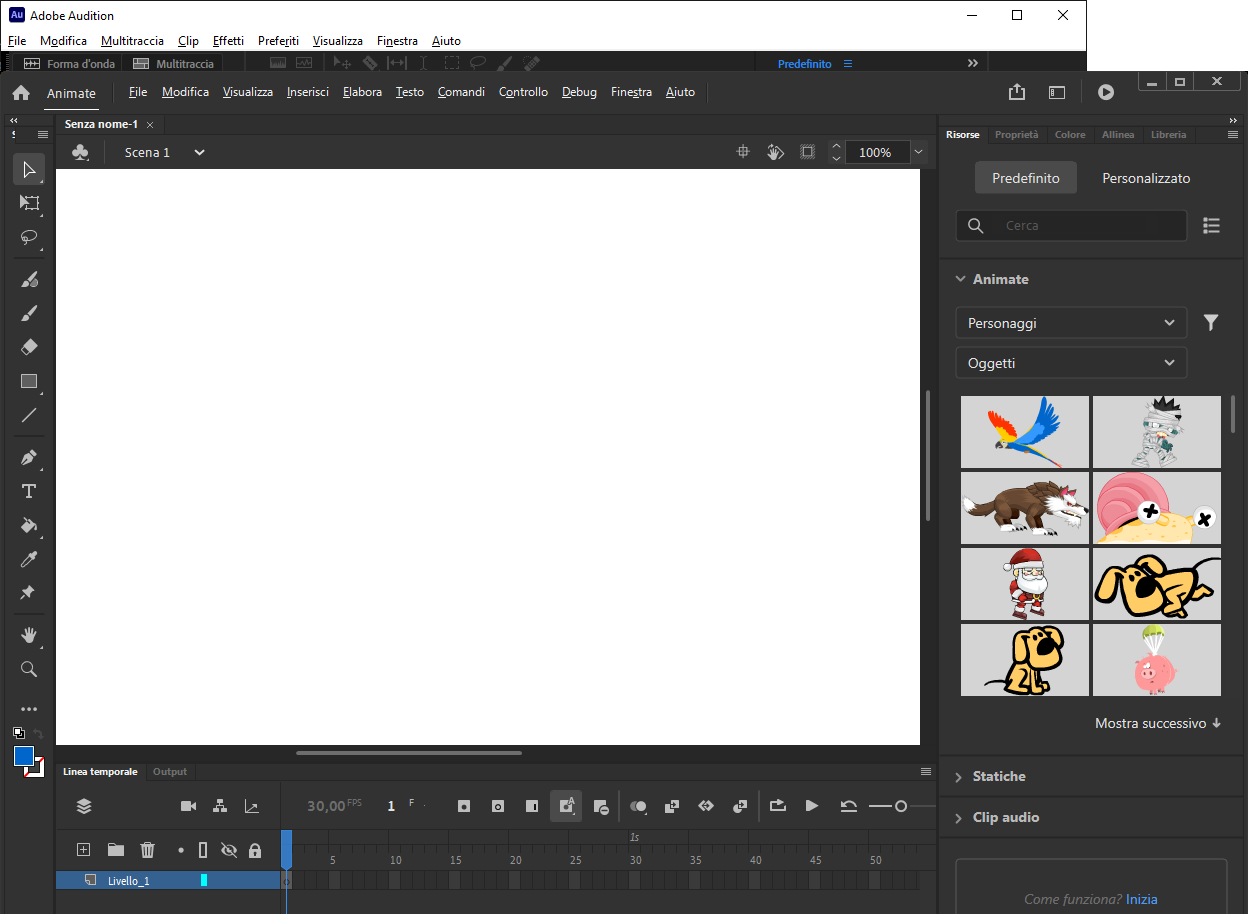Toggle the loop playback button
Image resolution: width=1248 pixels, height=914 pixels.
coord(778,806)
